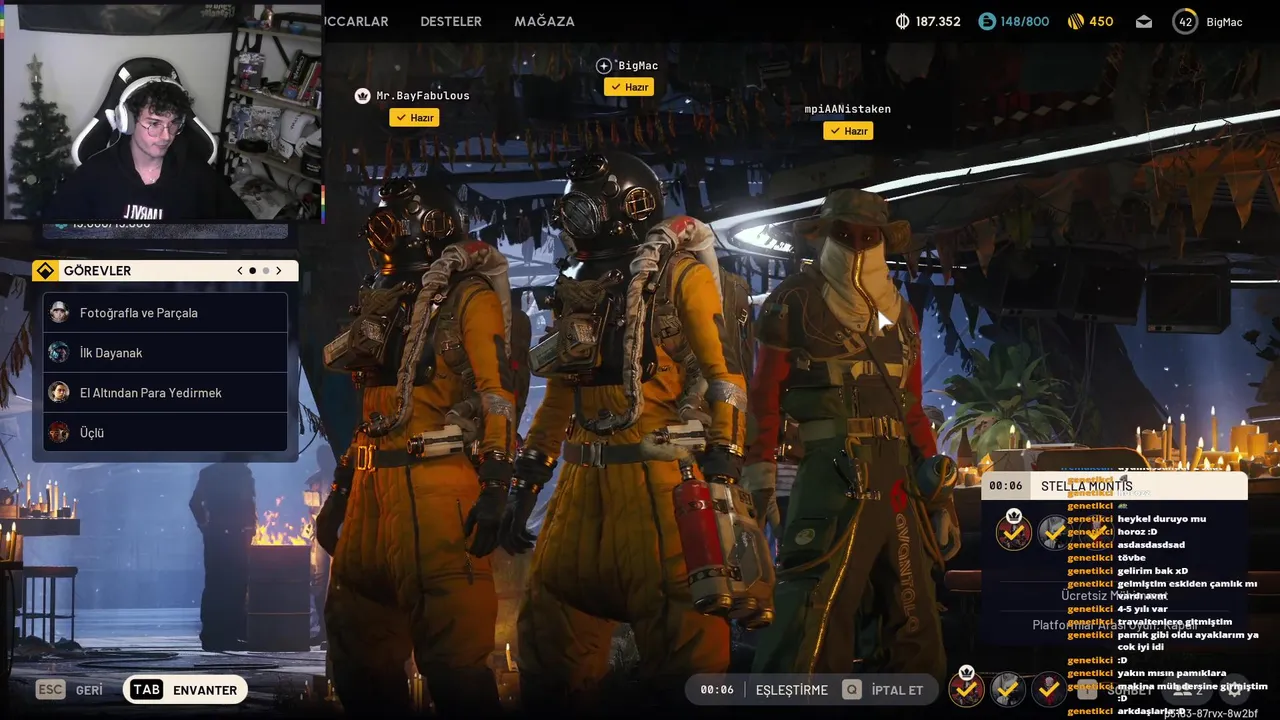Click the round icon beside BigMac nameplate
Viewport: 1280px width, 720px height.
604,66
